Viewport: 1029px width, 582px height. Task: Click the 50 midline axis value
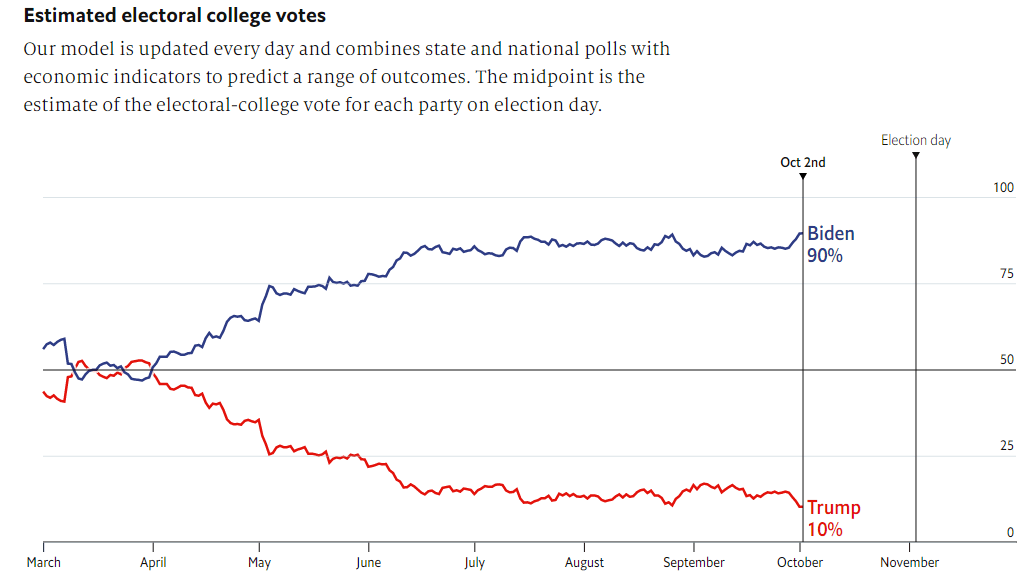(1007, 360)
